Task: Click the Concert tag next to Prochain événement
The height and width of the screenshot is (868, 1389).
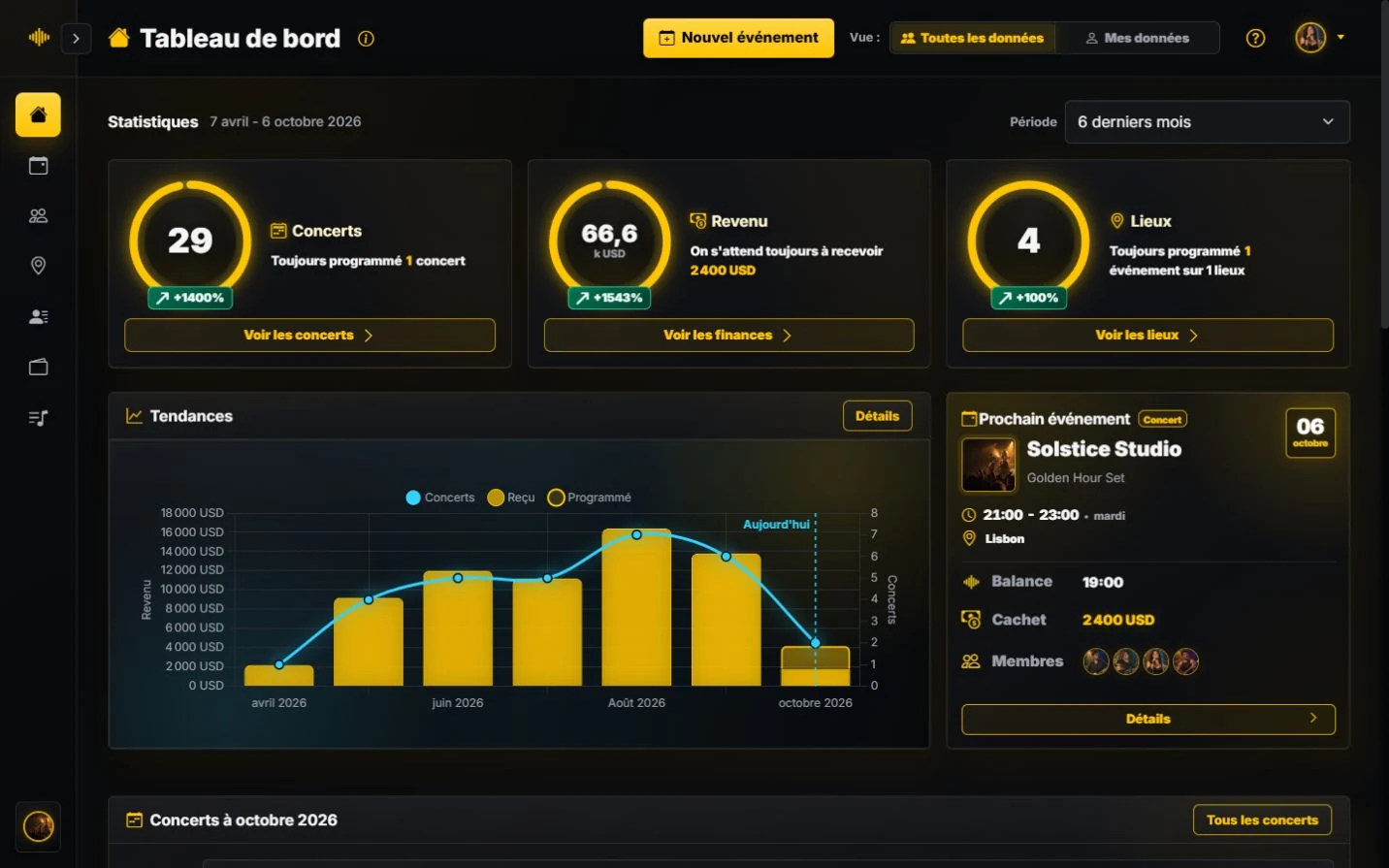Action: pyautogui.click(x=1162, y=420)
